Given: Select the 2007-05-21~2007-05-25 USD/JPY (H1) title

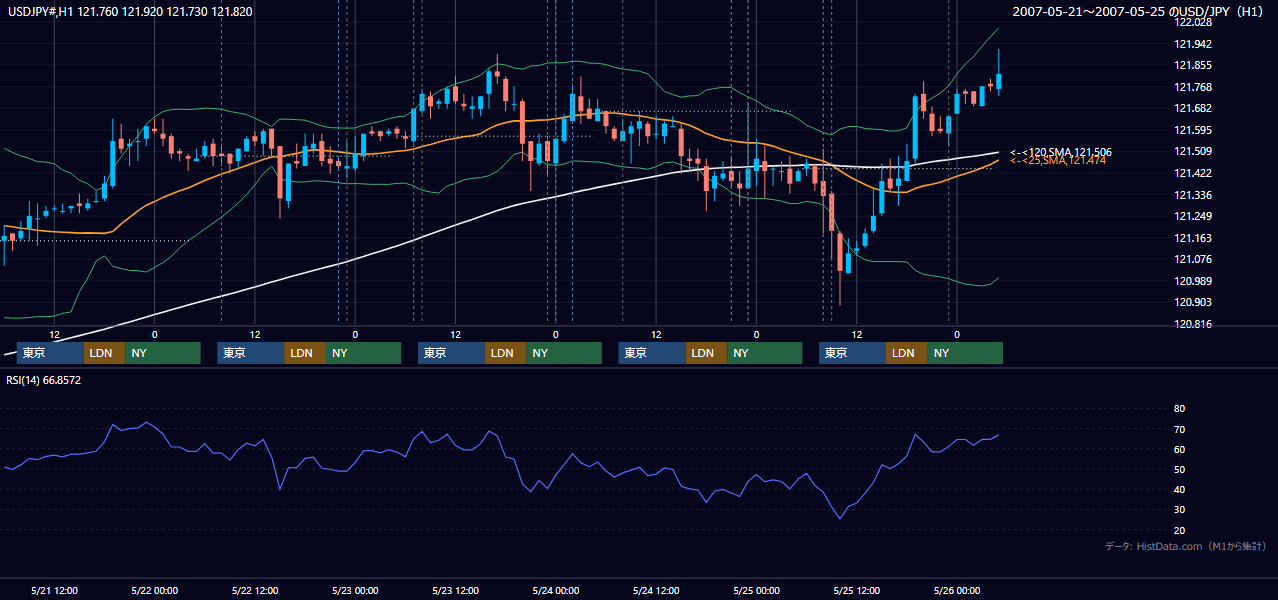Looking at the screenshot, I should [x=1138, y=12].
